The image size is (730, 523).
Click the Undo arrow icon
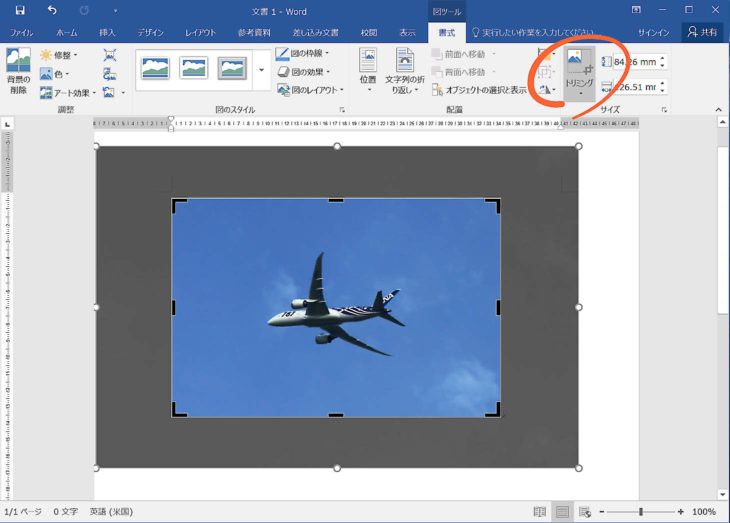tap(52, 10)
